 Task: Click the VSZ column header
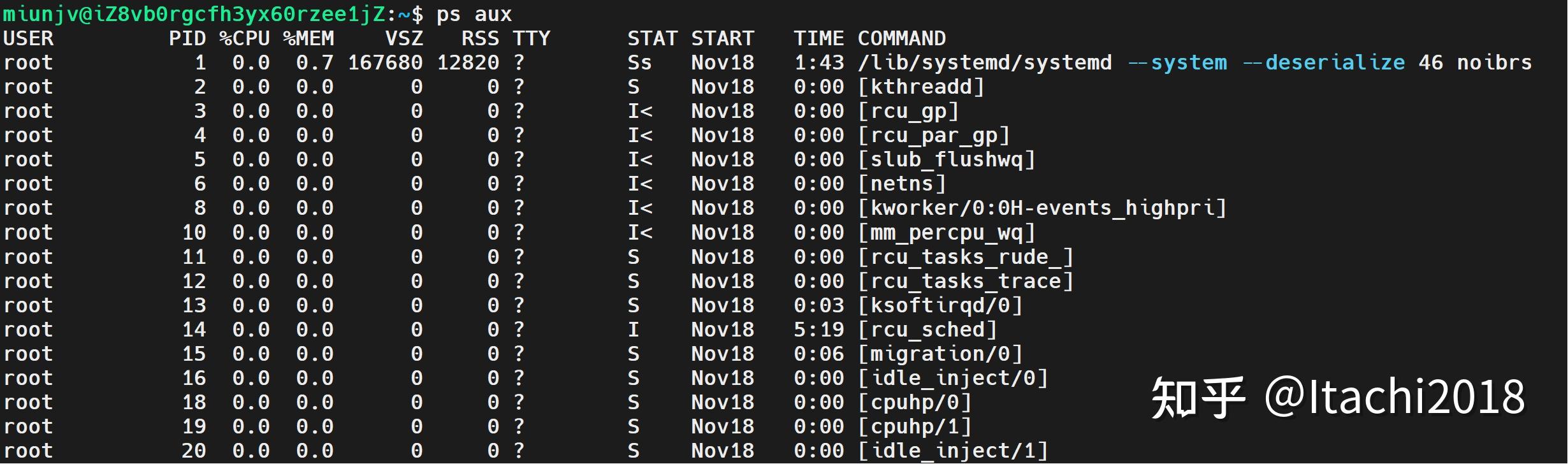point(404,38)
